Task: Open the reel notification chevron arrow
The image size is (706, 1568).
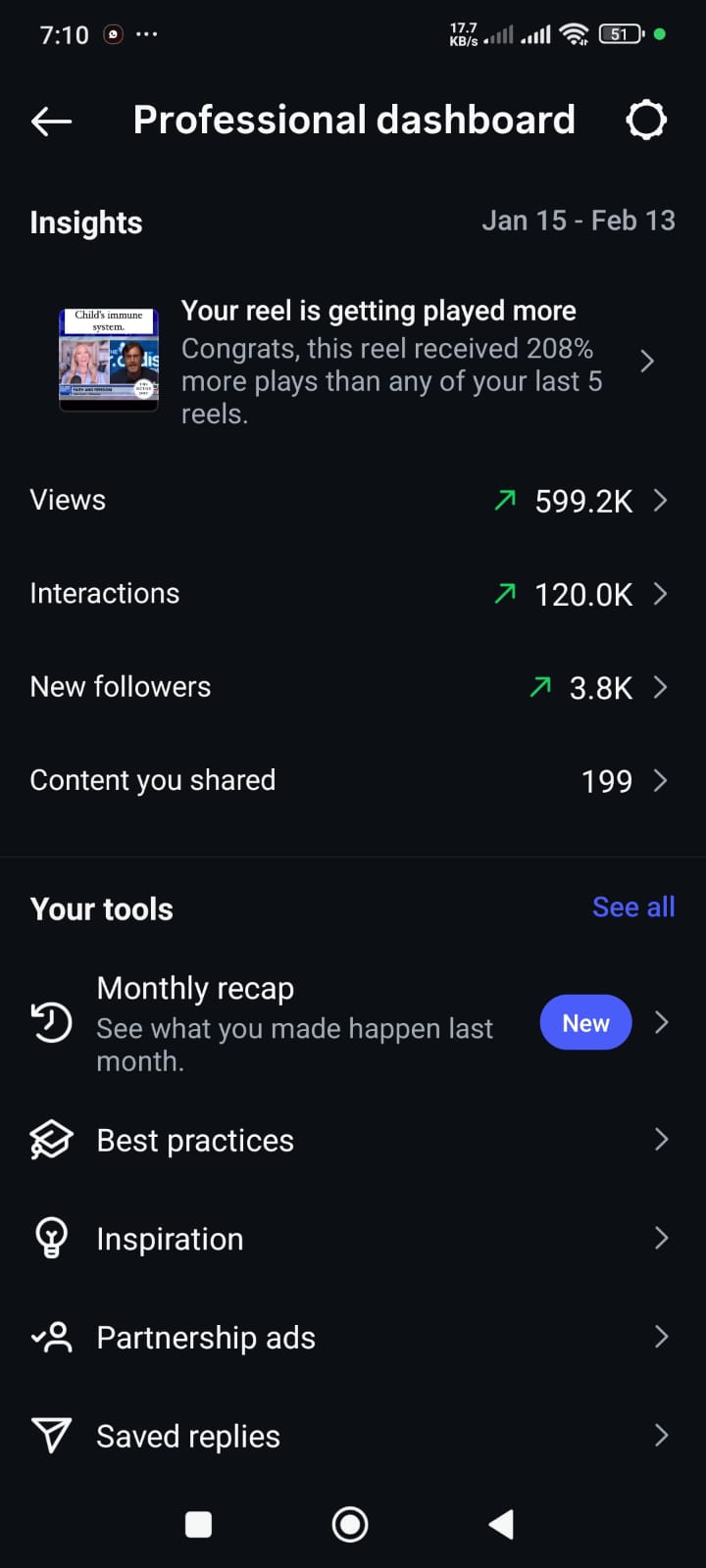Action: click(x=647, y=362)
